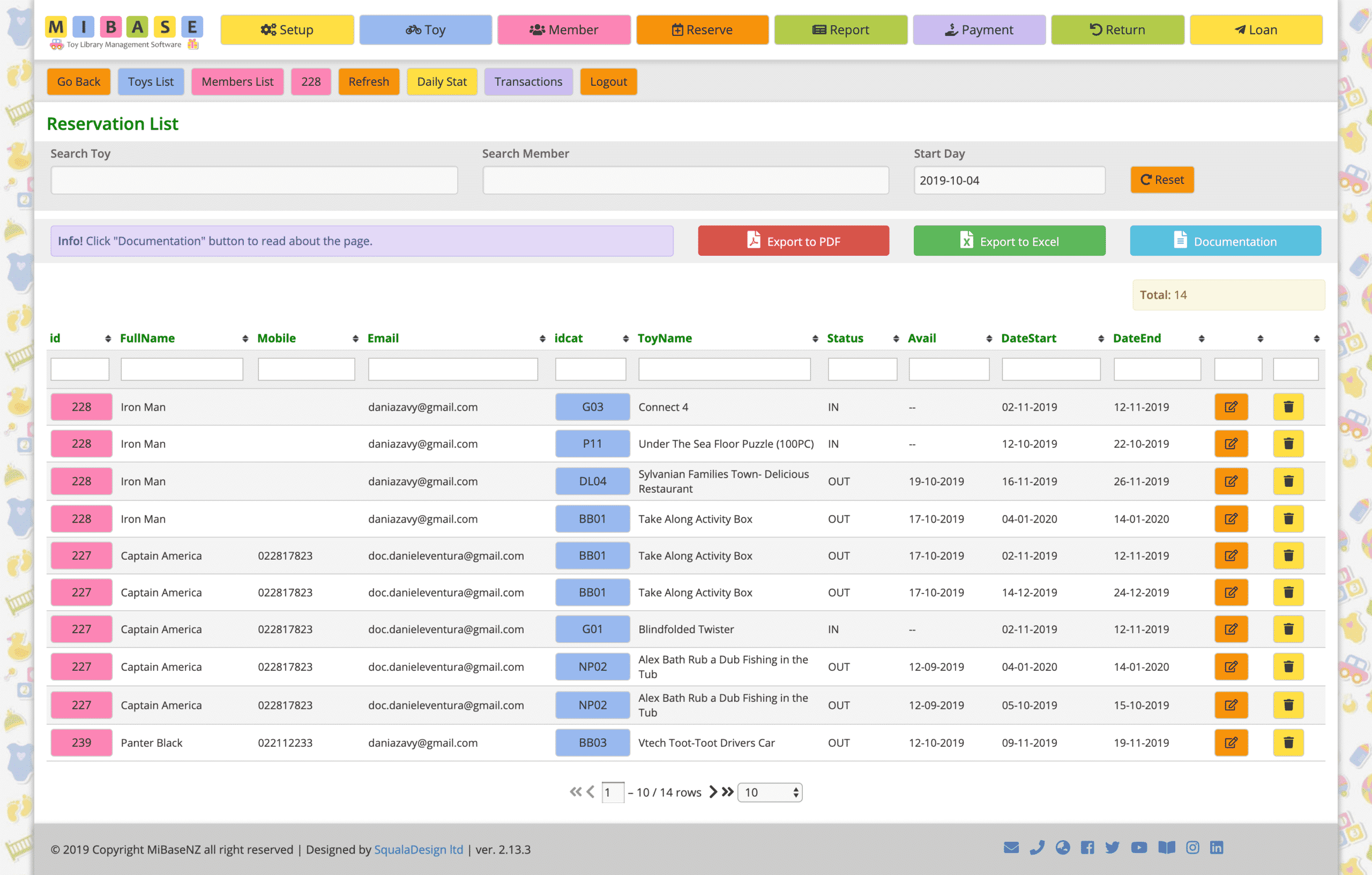
Task: Click the page number input box
Action: point(613,792)
